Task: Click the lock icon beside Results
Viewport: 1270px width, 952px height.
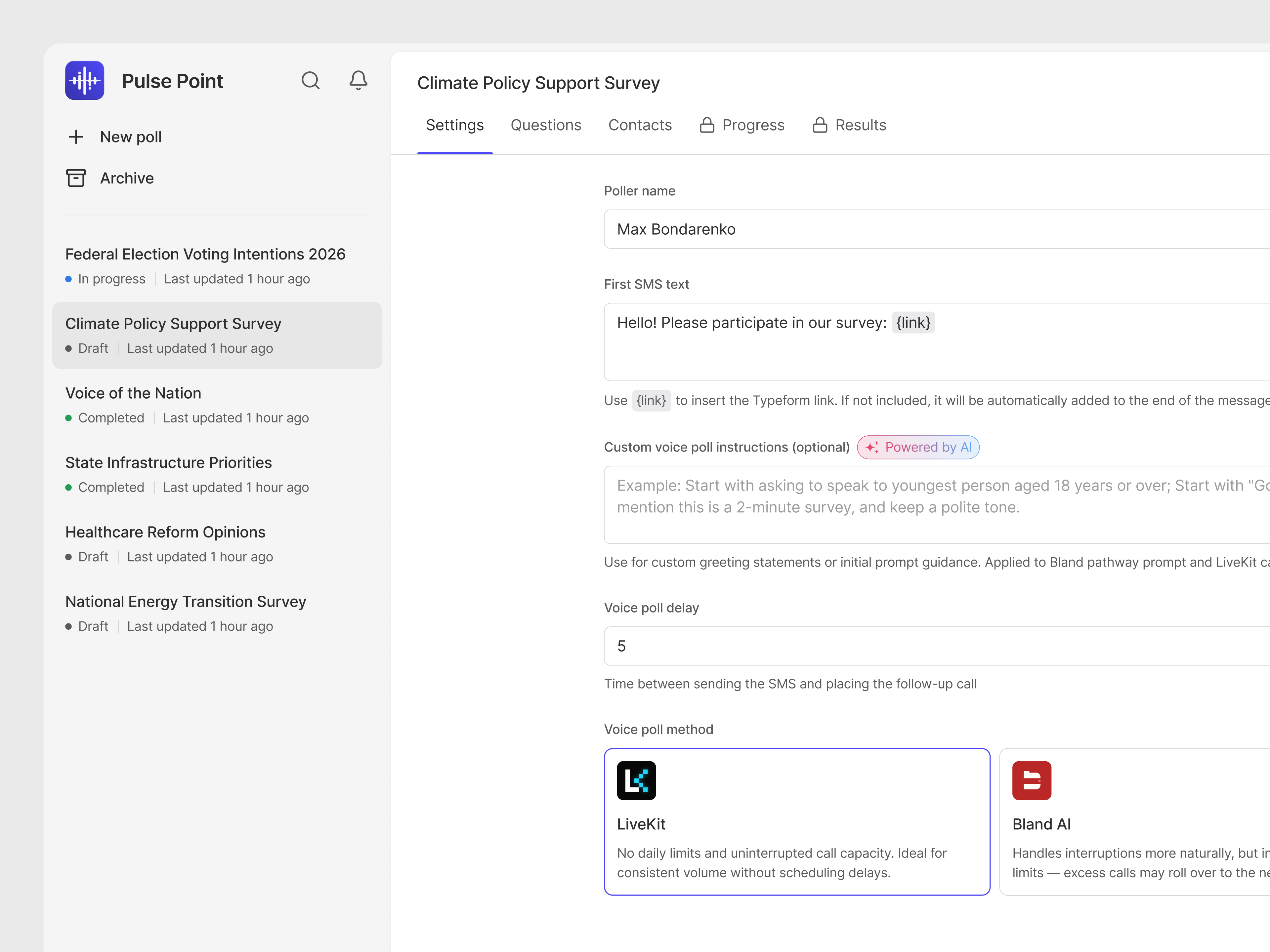Action: (820, 125)
